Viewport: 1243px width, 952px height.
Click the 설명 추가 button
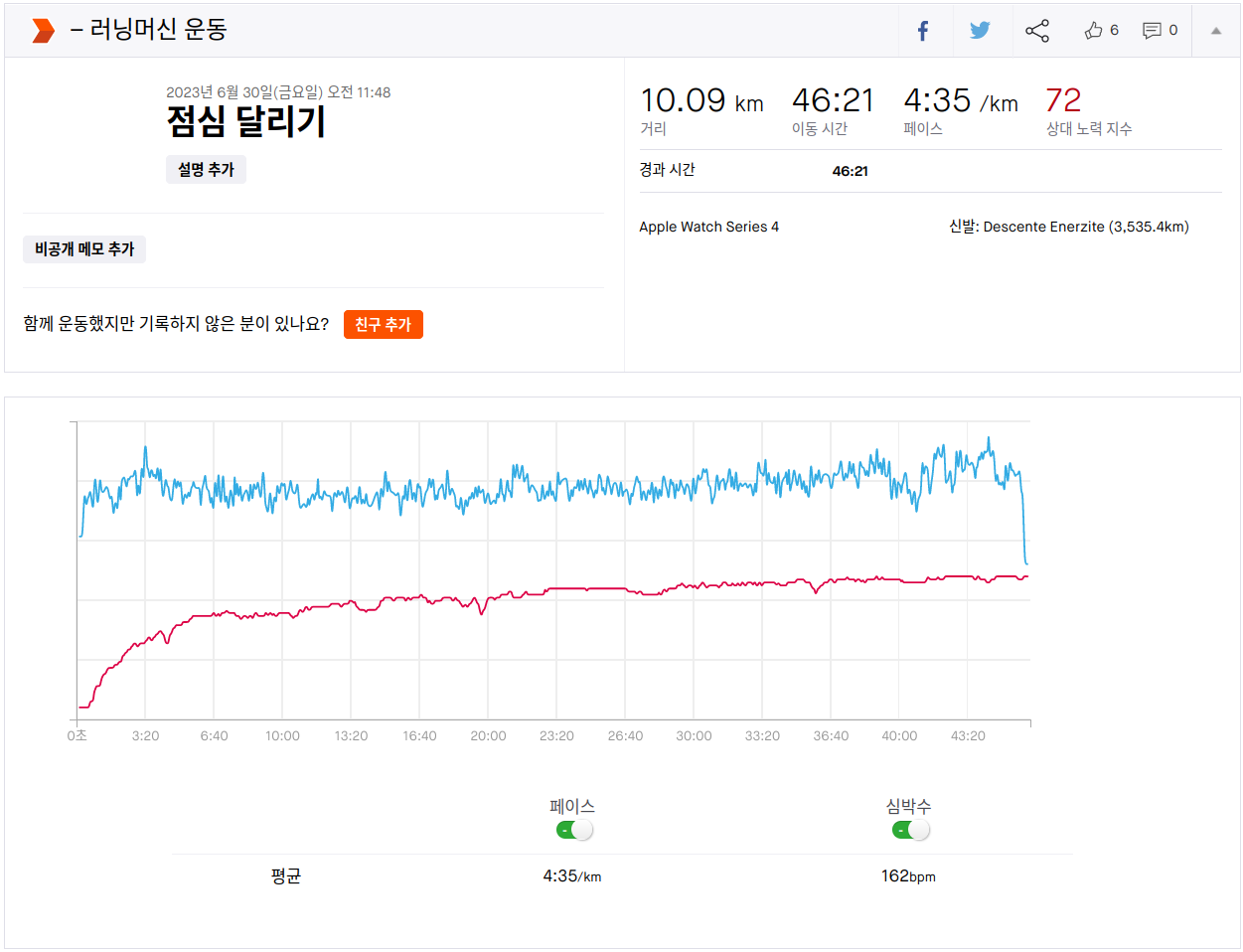(206, 170)
